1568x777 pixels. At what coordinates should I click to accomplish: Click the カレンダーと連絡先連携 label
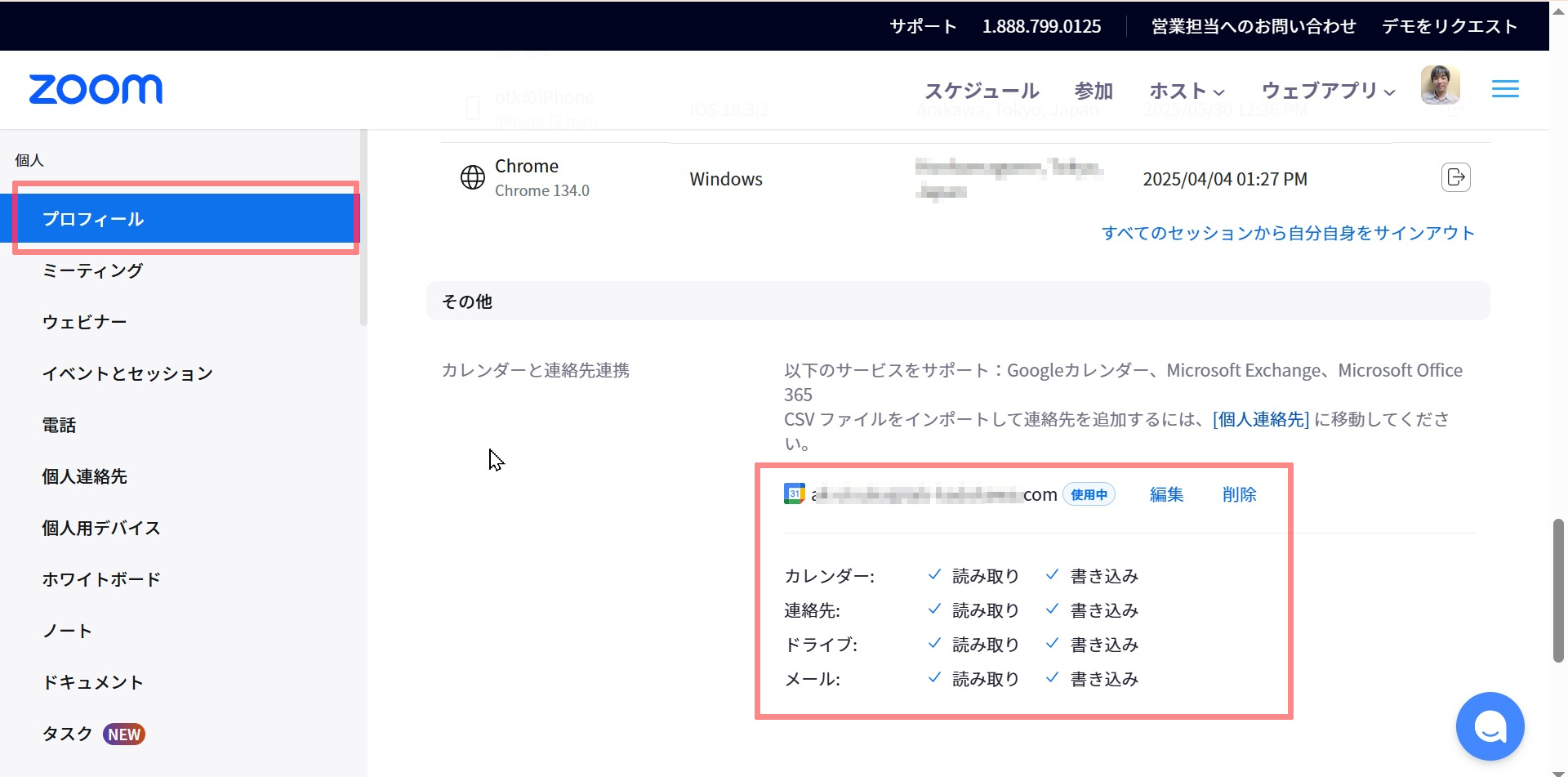click(x=536, y=370)
